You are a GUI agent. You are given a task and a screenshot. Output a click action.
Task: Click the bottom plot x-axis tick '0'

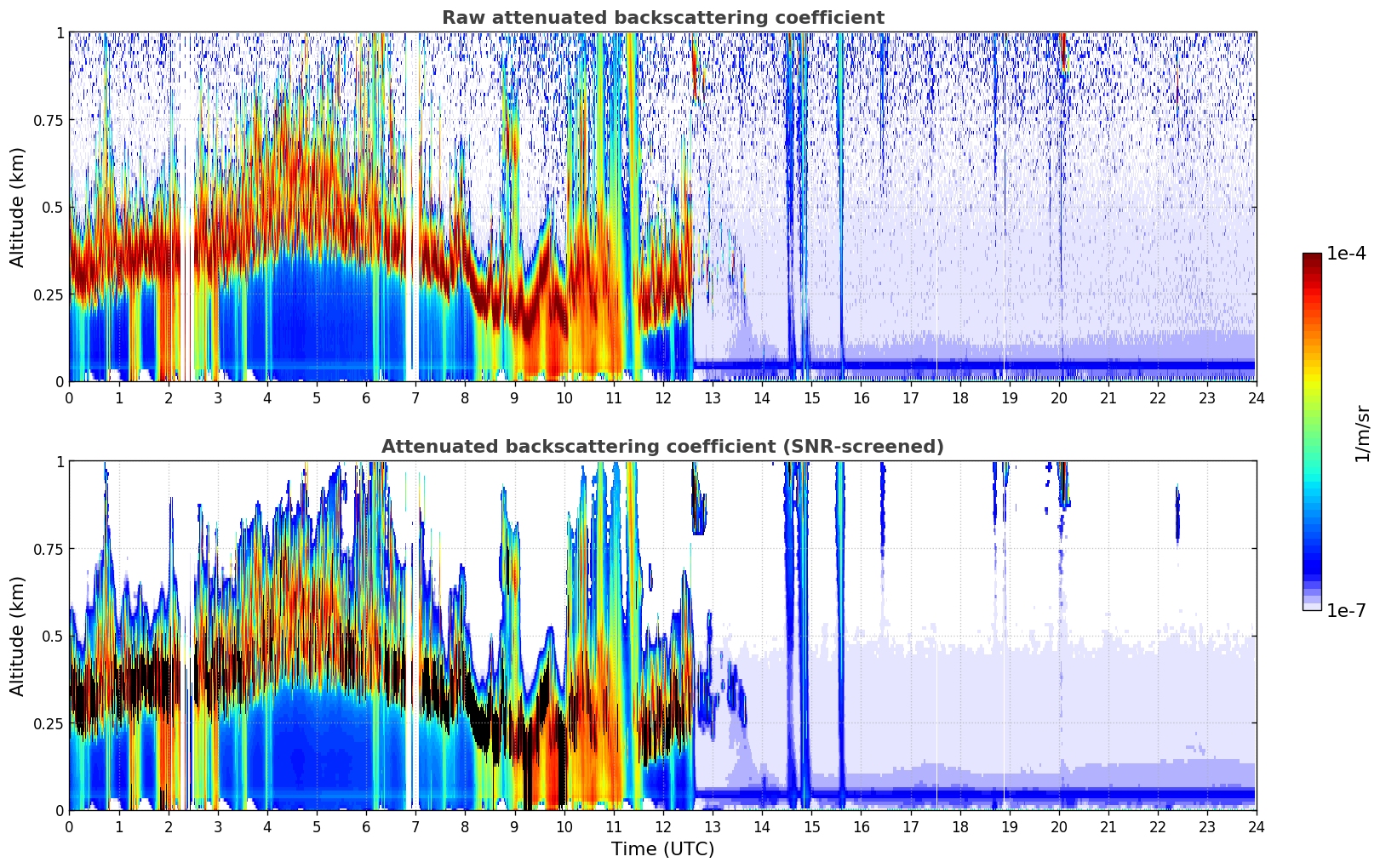[69, 826]
